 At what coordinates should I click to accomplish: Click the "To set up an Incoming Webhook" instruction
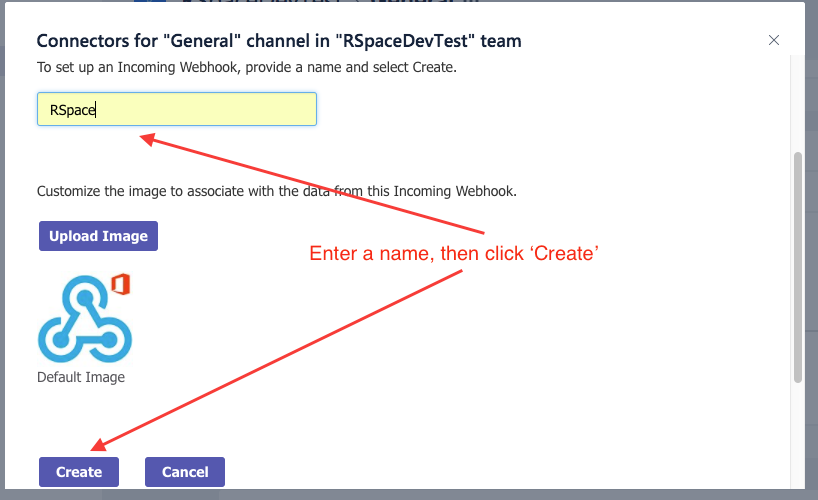(247, 67)
